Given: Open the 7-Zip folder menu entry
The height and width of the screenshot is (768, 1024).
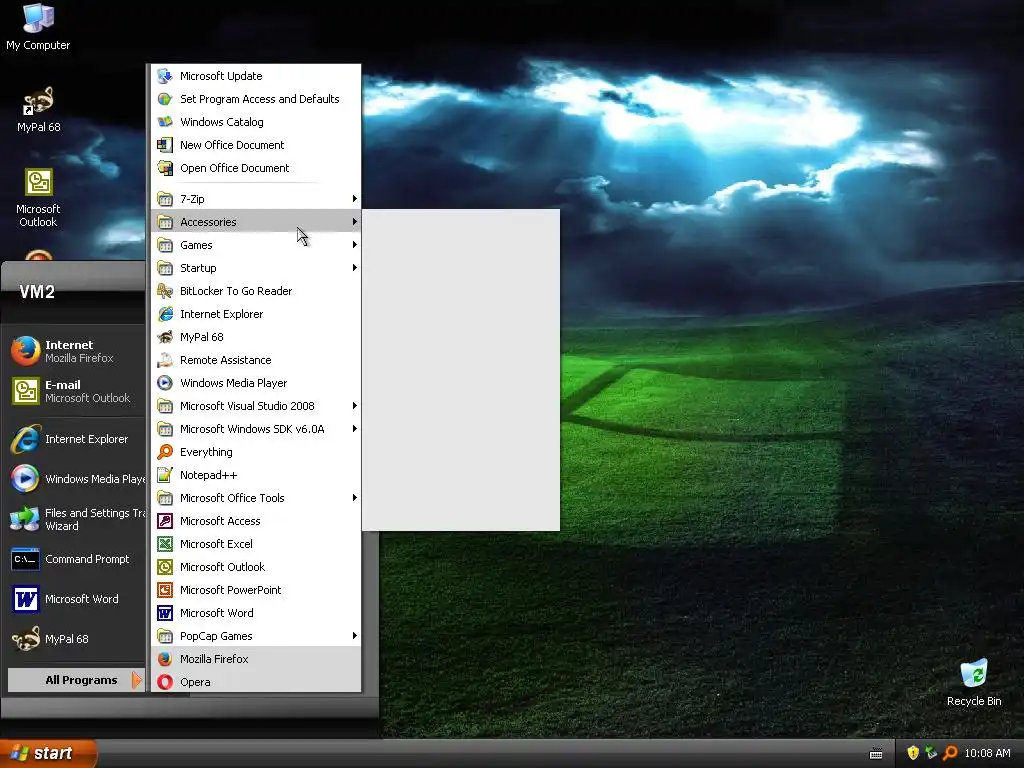Looking at the screenshot, I should [256, 199].
